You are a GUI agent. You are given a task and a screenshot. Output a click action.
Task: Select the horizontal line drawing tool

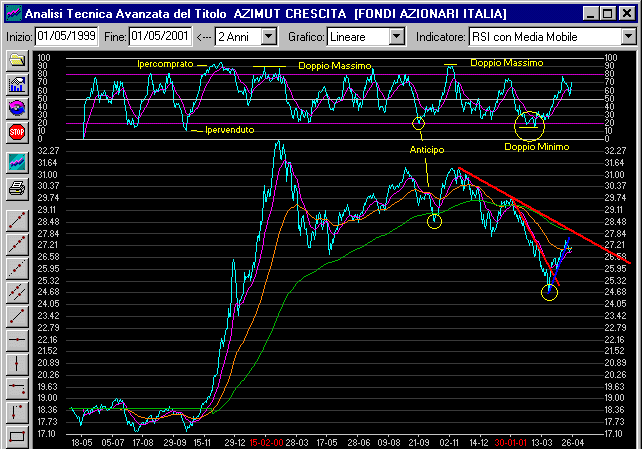16,340
